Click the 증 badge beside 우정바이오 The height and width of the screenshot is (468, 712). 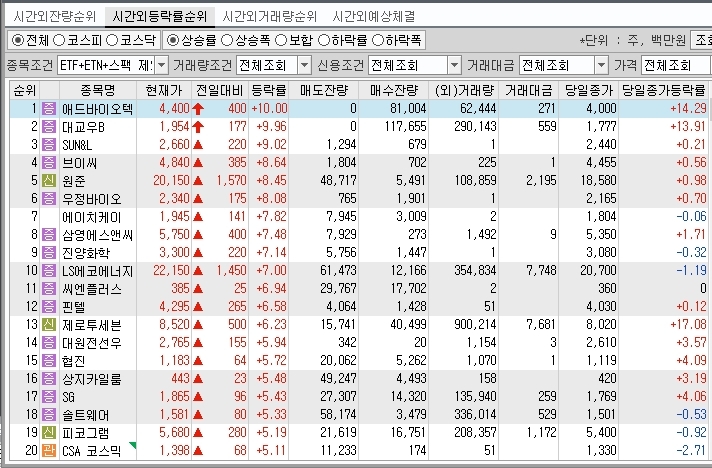coord(49,198)
